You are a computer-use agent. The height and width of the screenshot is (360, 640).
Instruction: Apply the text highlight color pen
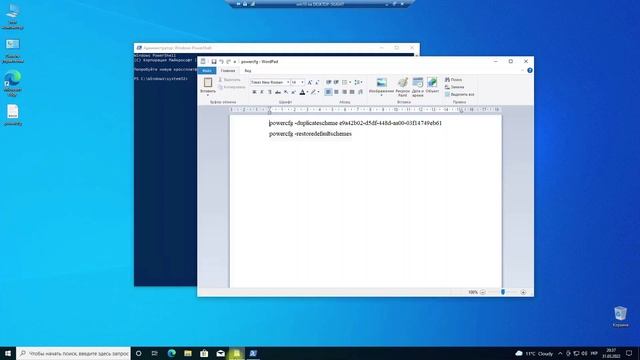(313, 92)
